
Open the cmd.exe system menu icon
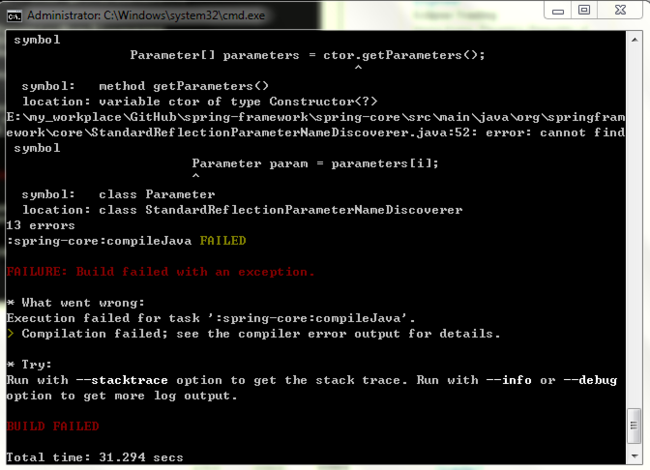[14, 16]
